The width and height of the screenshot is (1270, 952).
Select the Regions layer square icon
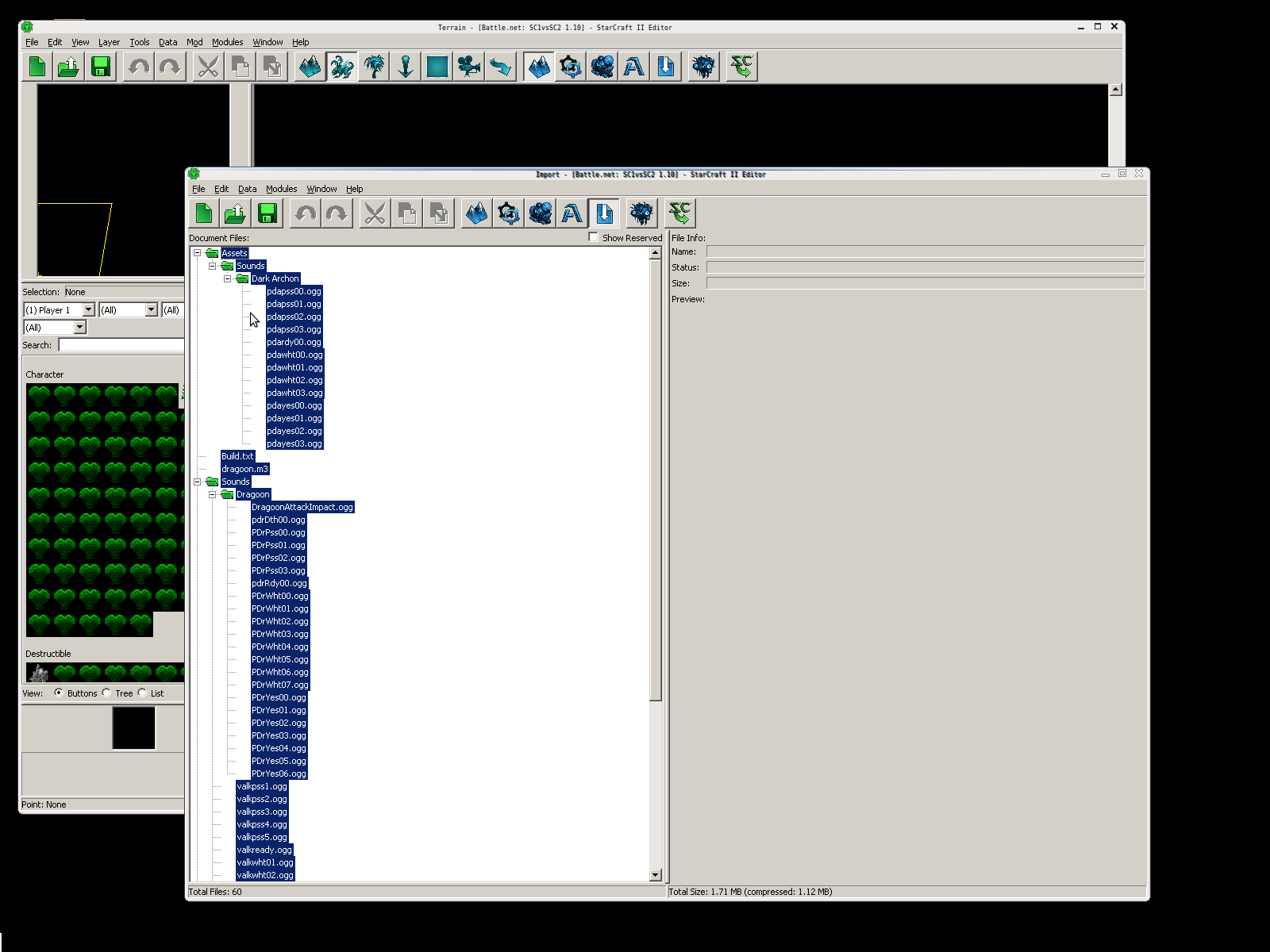point(437,67)
